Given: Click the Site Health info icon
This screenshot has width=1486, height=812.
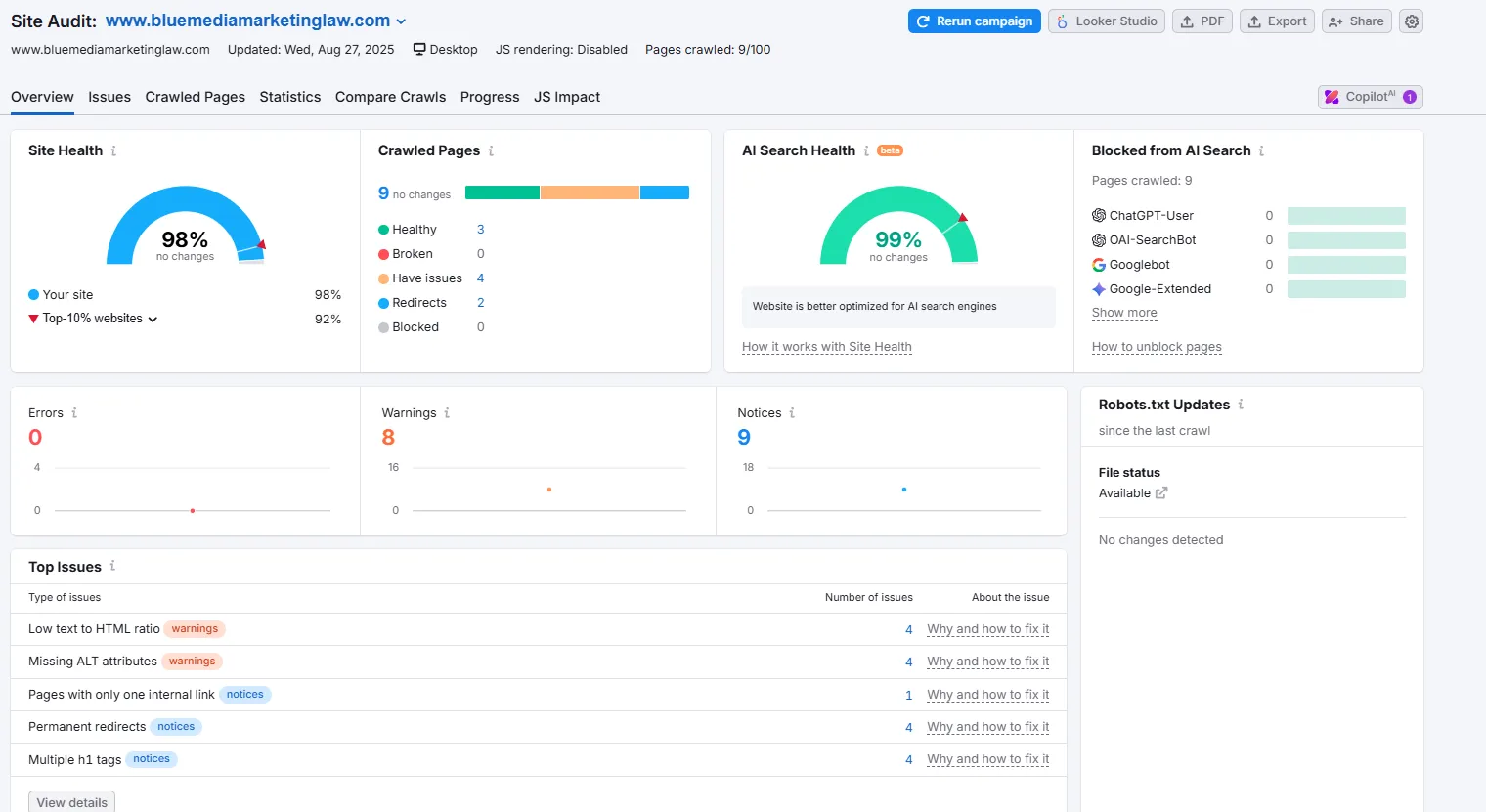Looking at the screenshot, I should coord(113,150).
